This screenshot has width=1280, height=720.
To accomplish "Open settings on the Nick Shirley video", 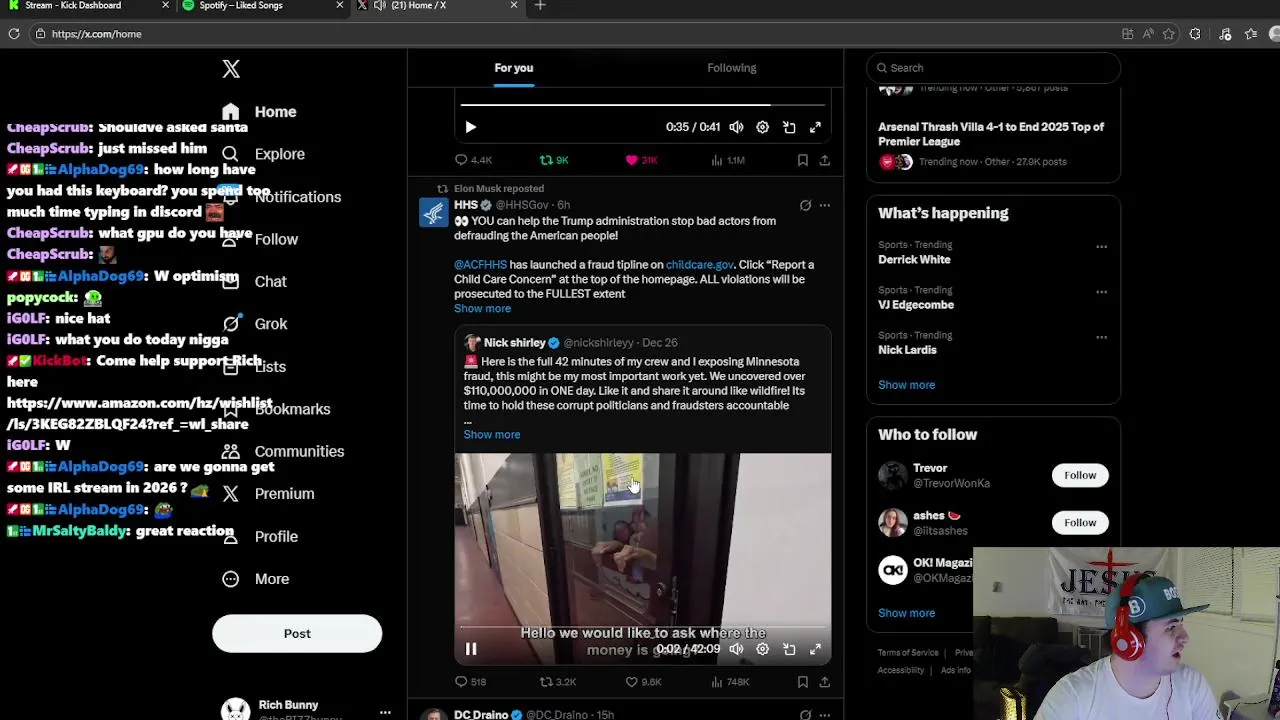I will coord(762,649).
